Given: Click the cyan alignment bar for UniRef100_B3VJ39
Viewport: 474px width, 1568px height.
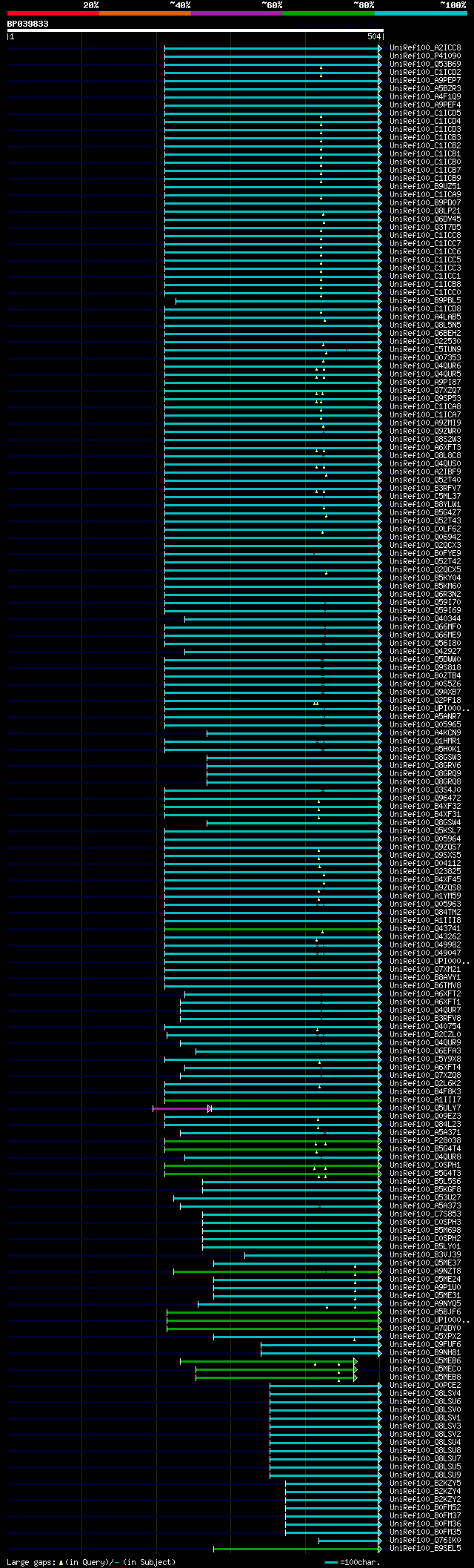Looking at the screenshot, I should click(312, 1255).
